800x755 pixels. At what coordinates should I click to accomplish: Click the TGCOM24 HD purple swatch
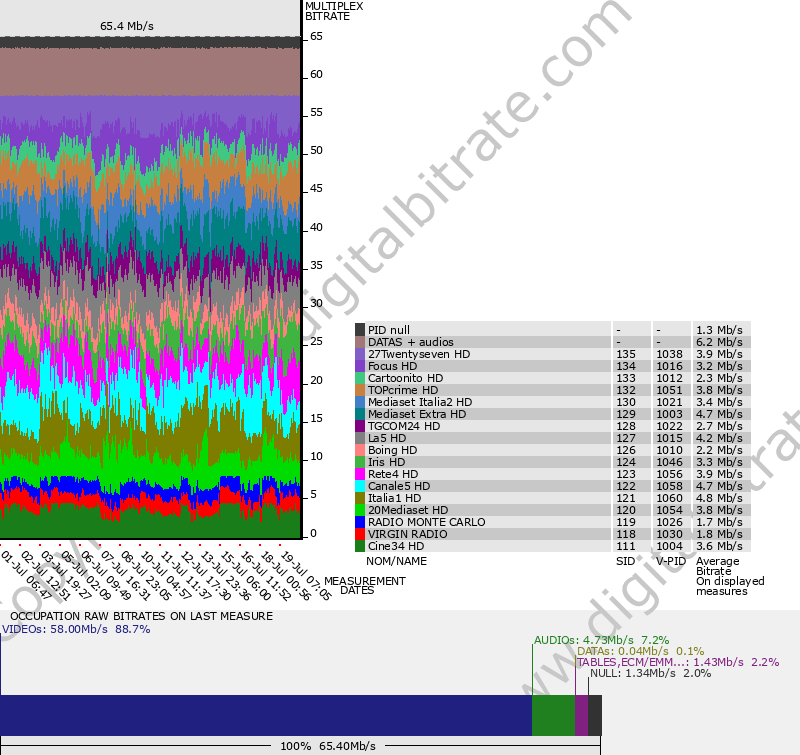click(x=360, y=425)
